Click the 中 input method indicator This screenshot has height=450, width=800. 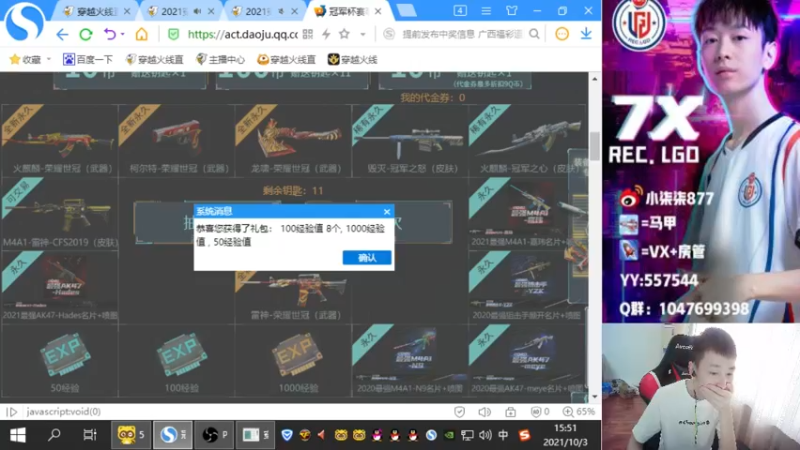[503, 435]
